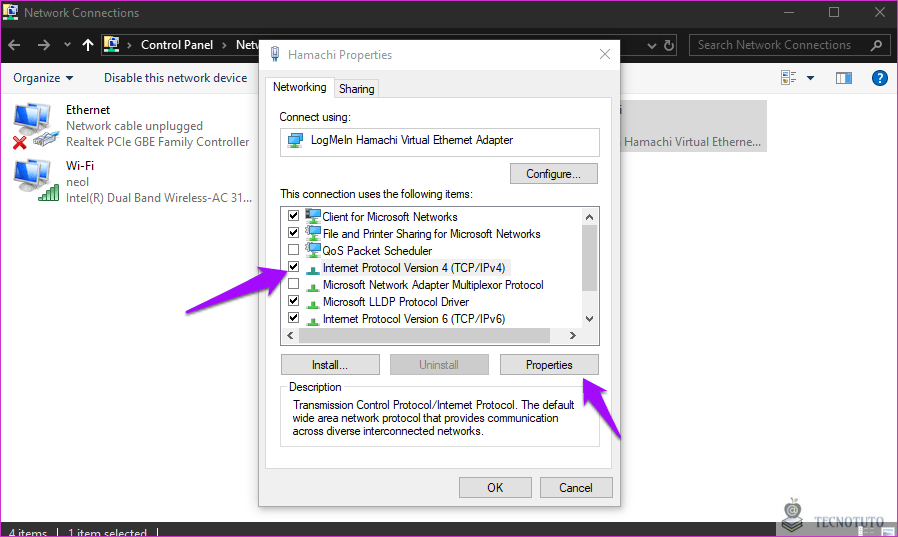The width and height of the screenshot is (898, 537).
Task: Click Multiplexor Protocol item icon
Action: (x=313, y=286)
